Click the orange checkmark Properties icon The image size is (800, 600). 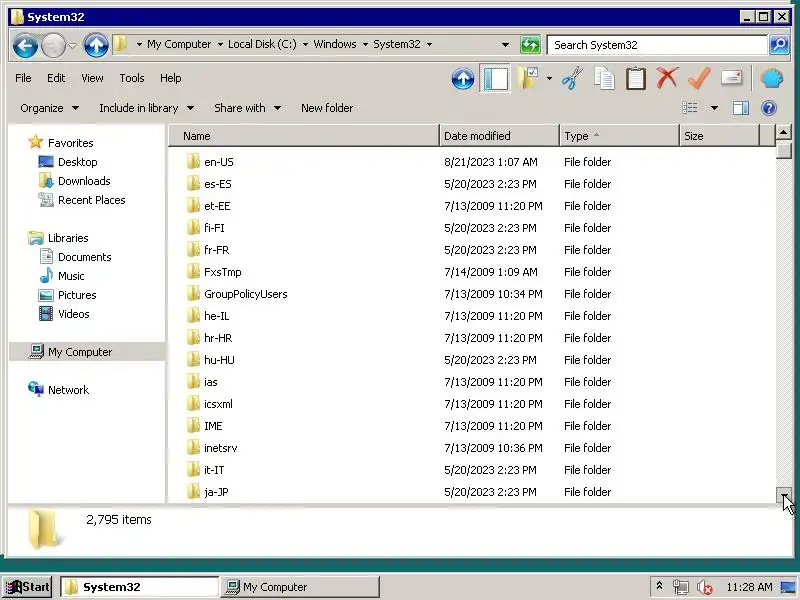tap(699, 78)
